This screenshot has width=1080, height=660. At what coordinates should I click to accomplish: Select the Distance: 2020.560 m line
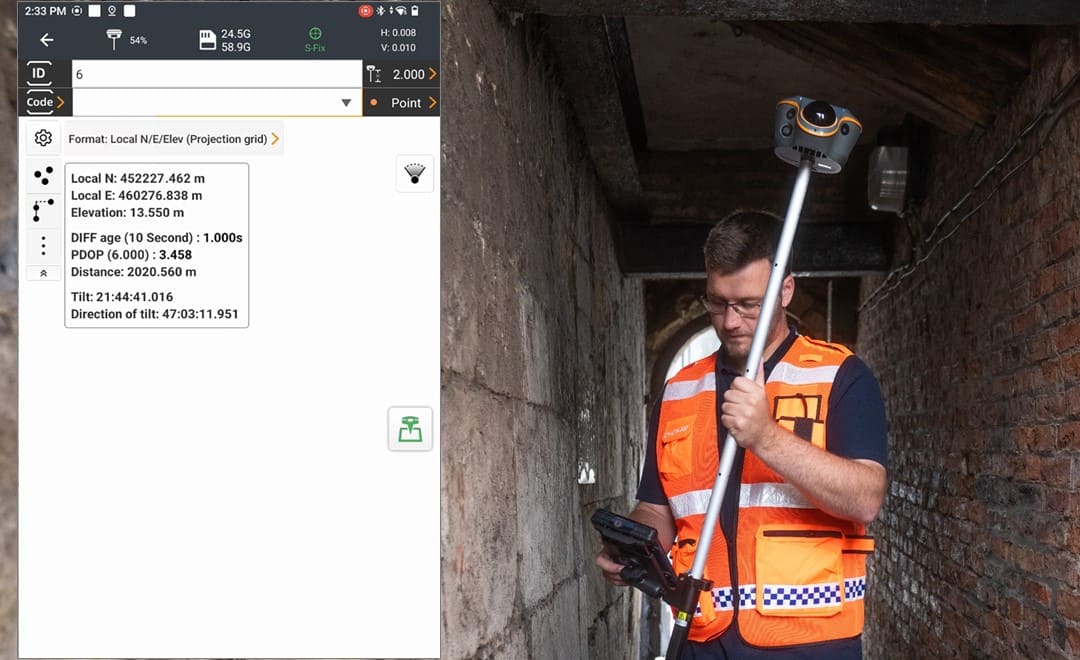[134, 272]
